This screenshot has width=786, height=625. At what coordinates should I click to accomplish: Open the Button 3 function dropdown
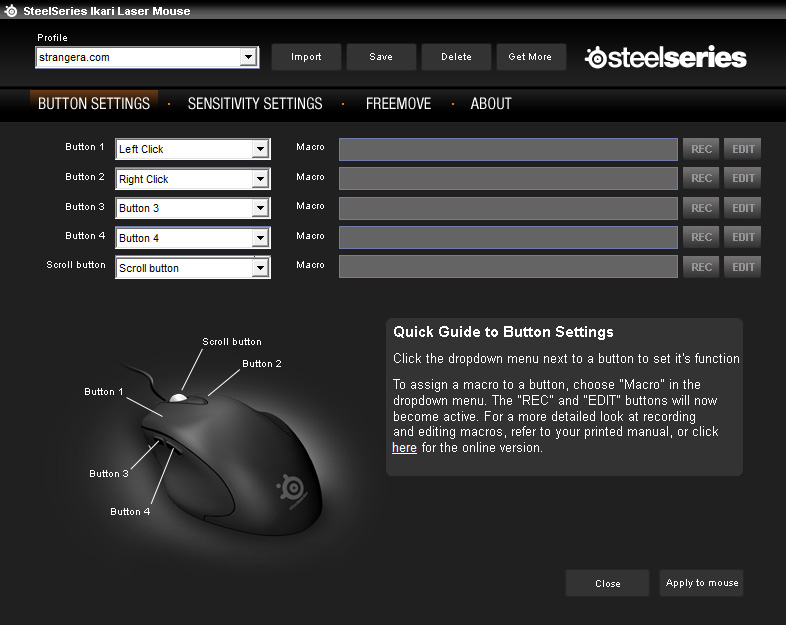coord(260,208)
